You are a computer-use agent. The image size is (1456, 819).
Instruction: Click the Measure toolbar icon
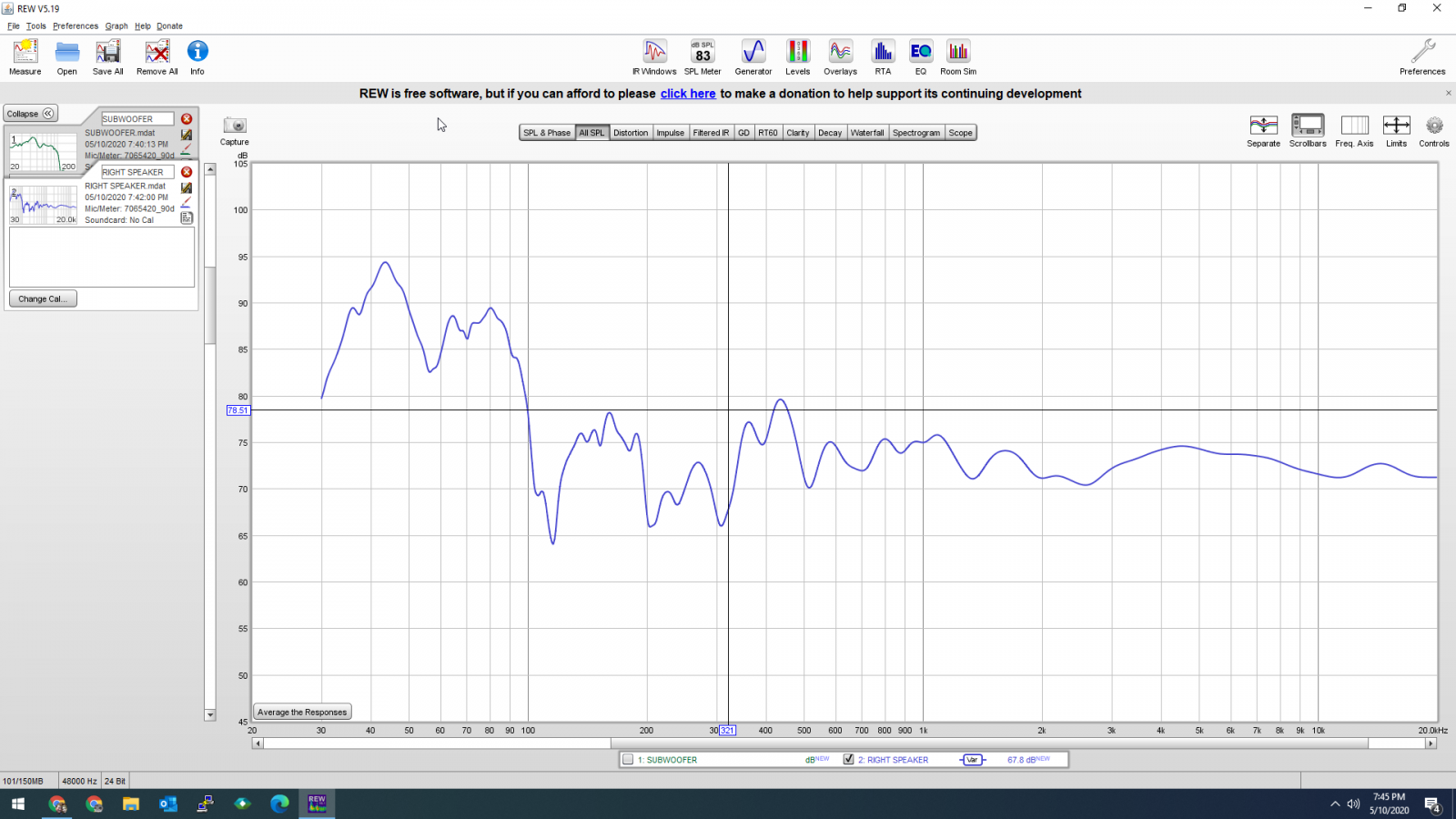point(25,52)
